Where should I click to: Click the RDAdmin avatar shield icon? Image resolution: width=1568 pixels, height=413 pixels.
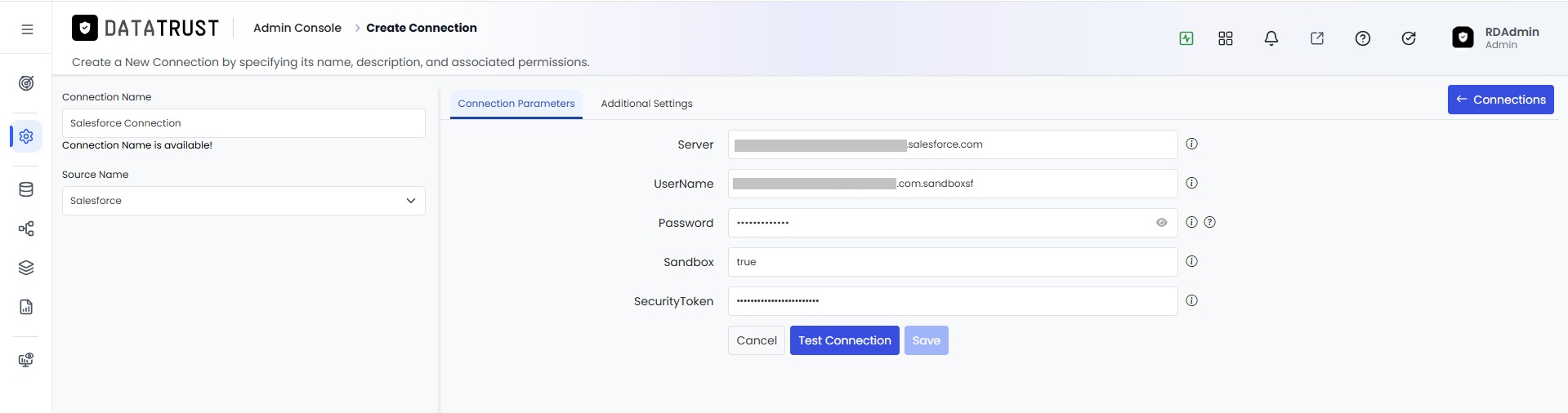tap(1463, 38)
